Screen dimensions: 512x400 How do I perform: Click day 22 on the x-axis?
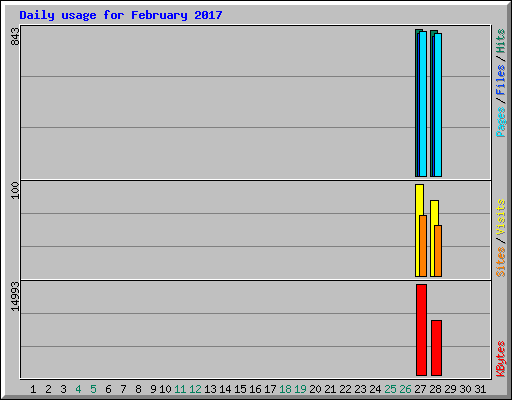tap(345, 389)
